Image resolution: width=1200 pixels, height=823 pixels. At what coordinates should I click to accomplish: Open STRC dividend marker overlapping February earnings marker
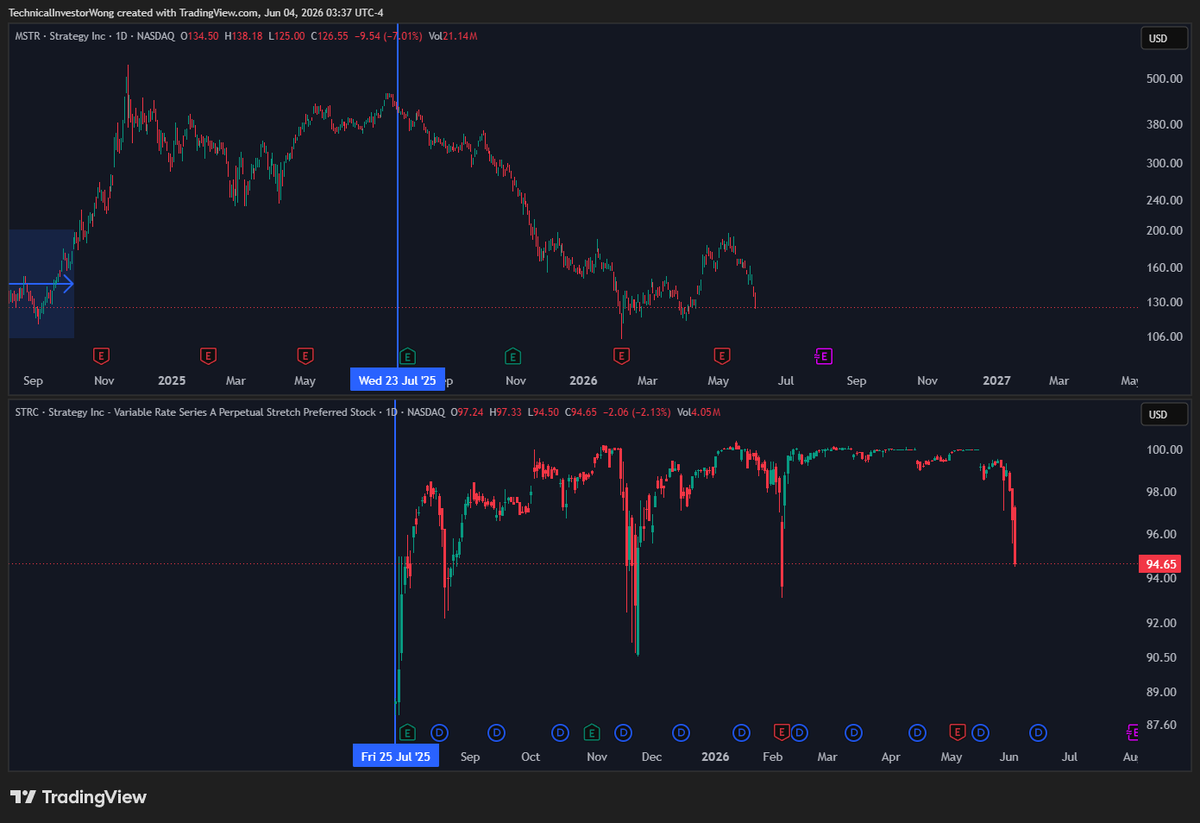pyautogui.click(x=798, y=733)
